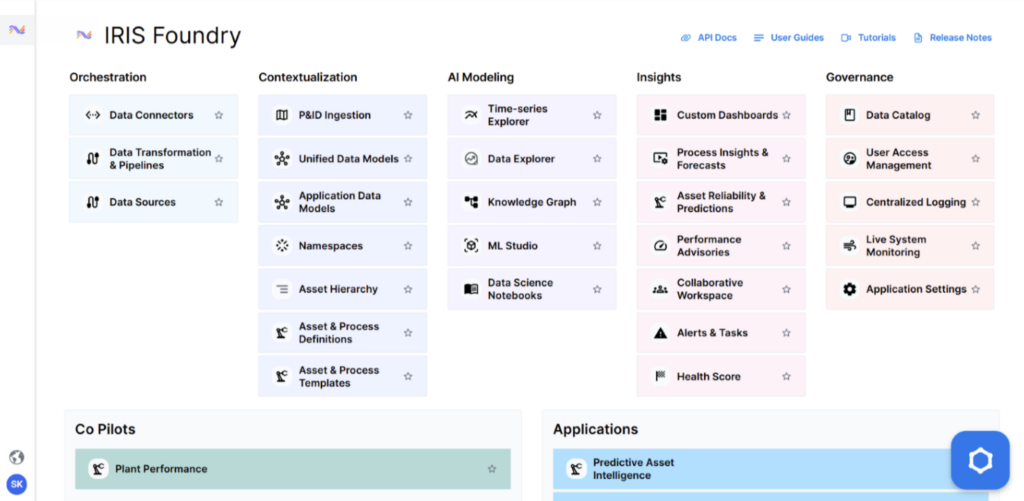Click the Collaborative Workspace label
Image resolution: width=1024 pixels, height=501 pixels.
(710, 289)
